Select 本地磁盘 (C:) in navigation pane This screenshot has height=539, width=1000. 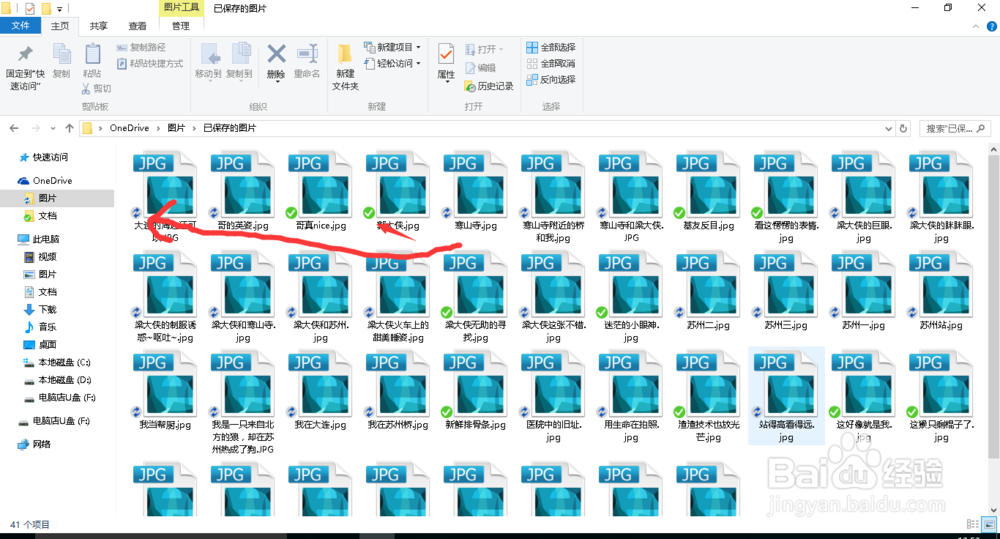click(64, 362)
